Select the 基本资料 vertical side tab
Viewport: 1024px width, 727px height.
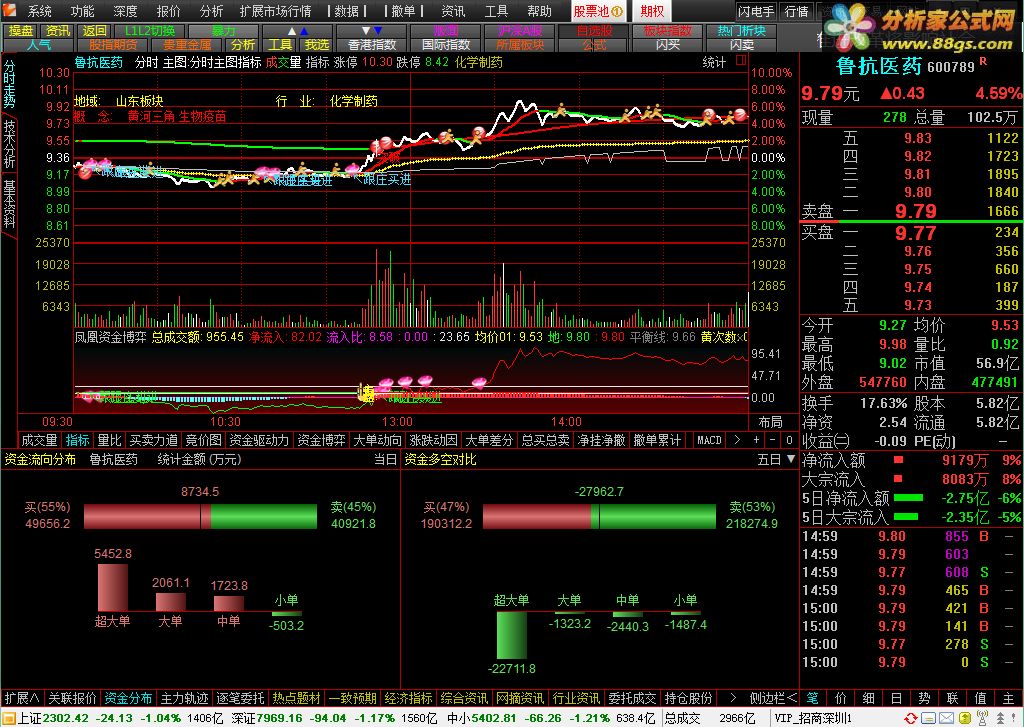point(9,204)
